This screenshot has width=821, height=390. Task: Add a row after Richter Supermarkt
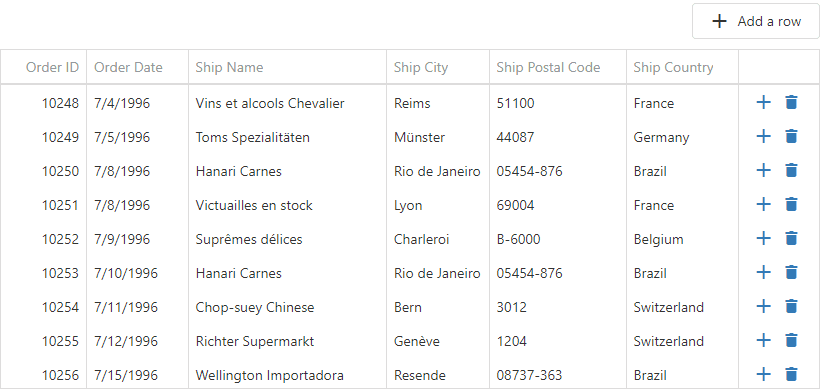click(x=764, y=341)
